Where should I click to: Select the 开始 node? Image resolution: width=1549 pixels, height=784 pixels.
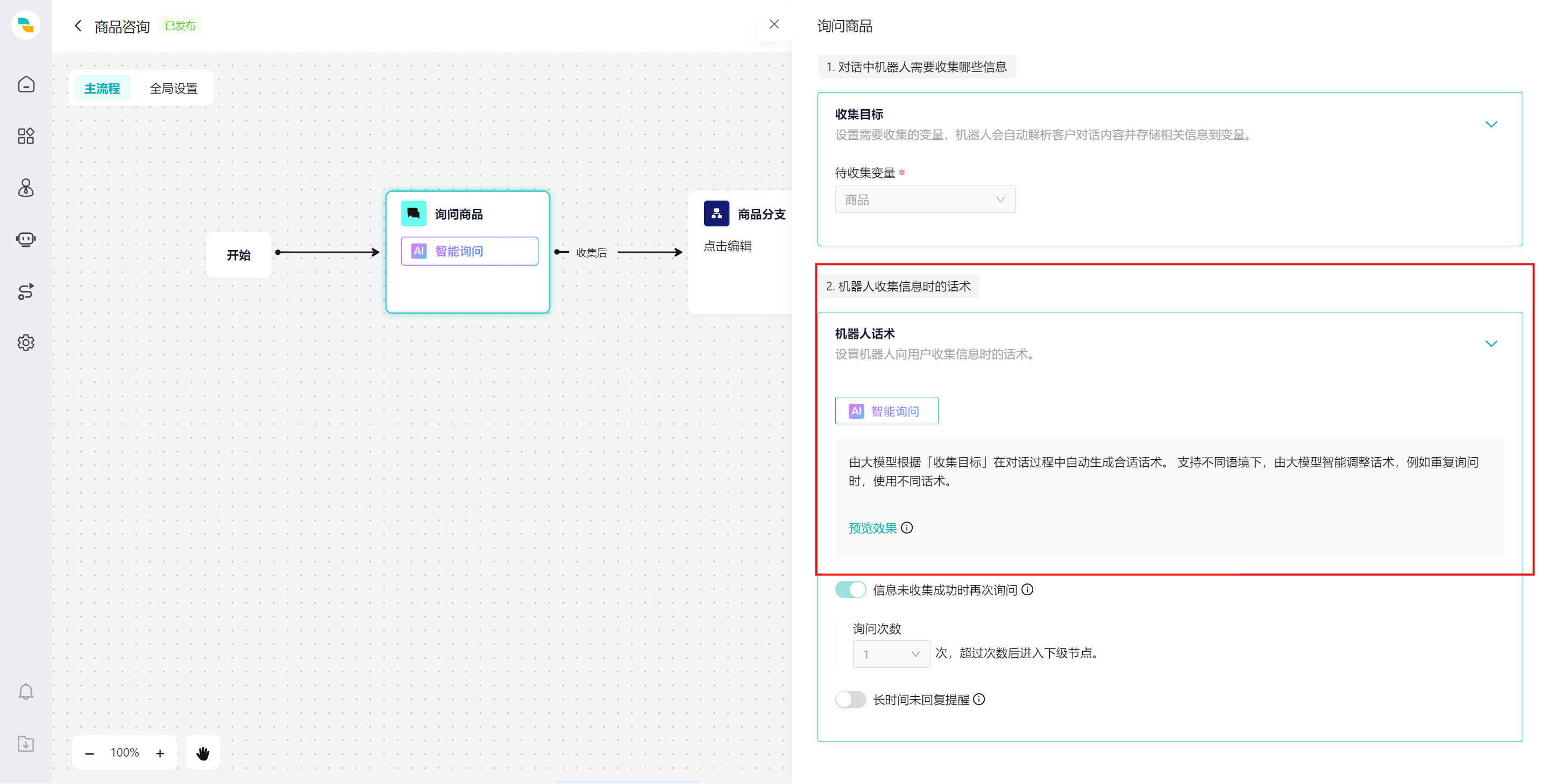238,254
